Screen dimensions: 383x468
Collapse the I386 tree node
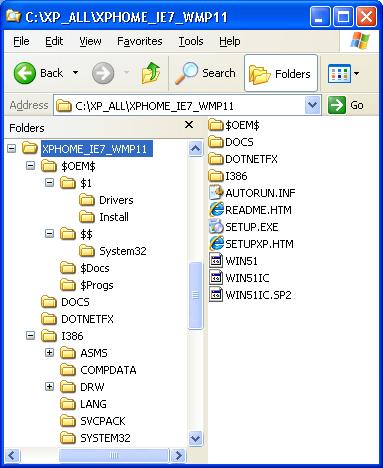pos(30,335)
